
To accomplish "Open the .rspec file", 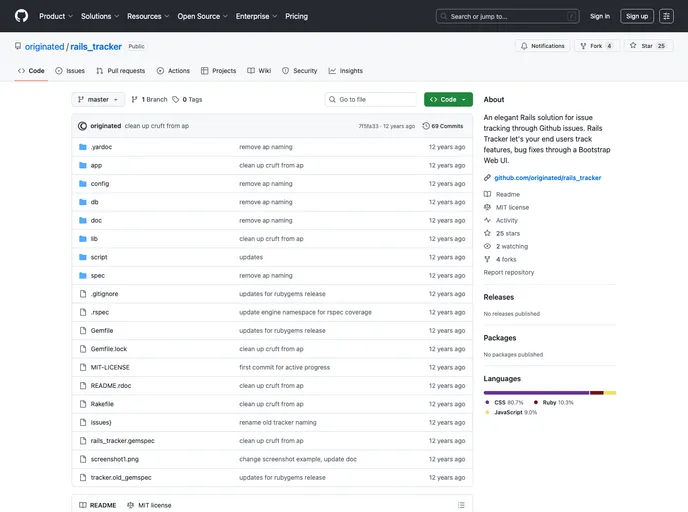I will click(100, 312).
